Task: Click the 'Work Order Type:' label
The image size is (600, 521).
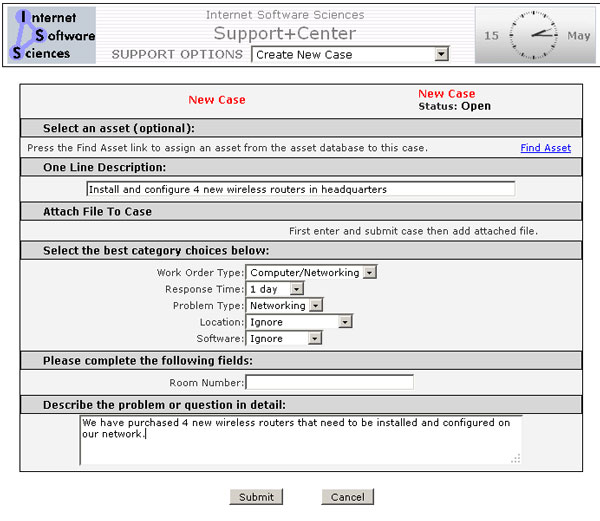Action: [200, 272]
